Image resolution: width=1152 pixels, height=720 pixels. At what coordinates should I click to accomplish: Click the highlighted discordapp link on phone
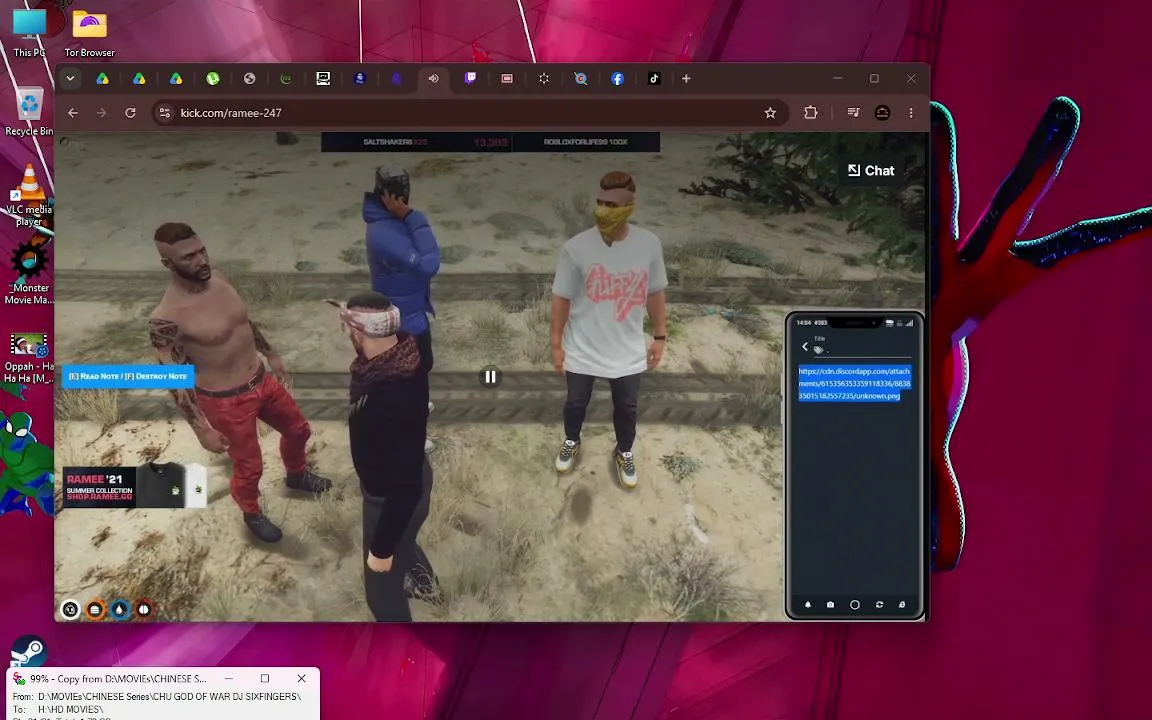coord(854,384)
